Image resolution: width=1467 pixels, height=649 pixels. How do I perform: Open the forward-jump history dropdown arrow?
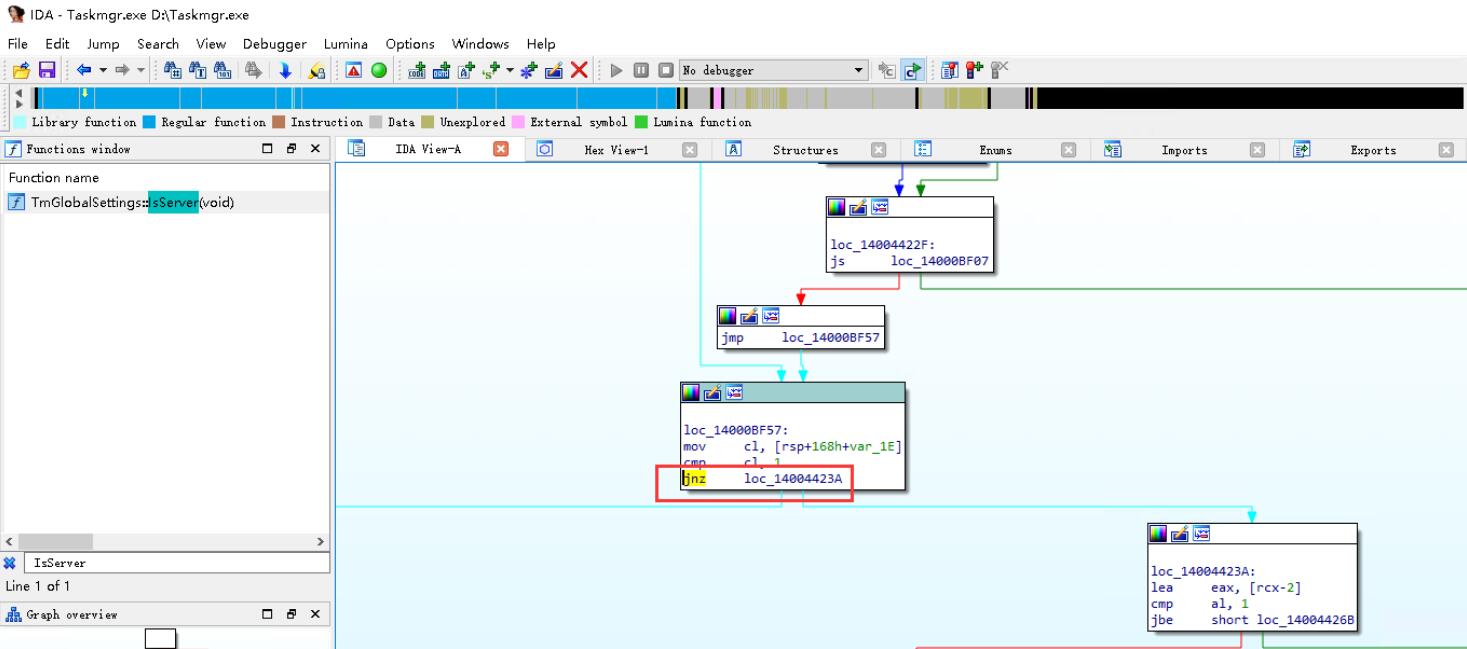click(142, 70)
